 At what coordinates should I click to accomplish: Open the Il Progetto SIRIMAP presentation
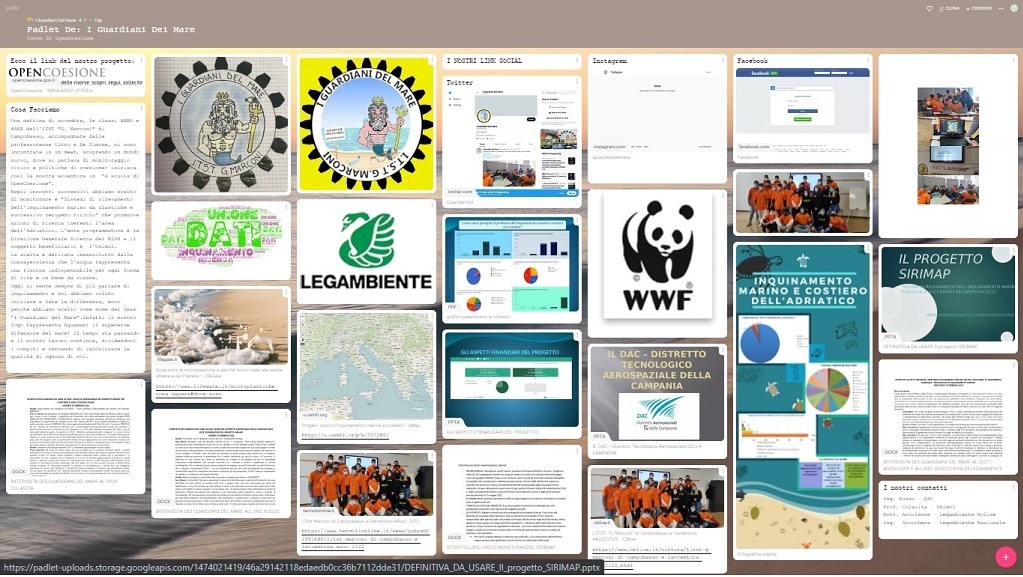click(948, 294)
